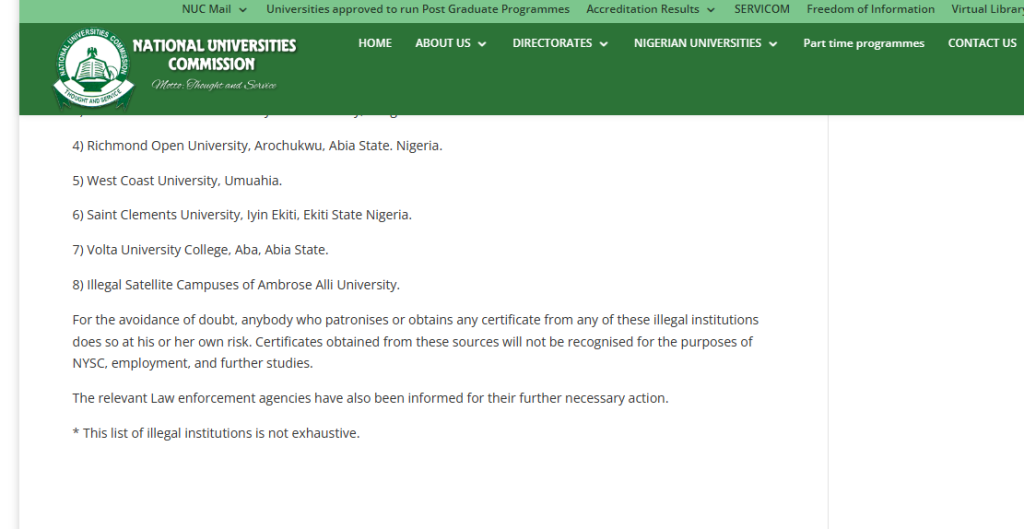Expand the DIRECTORATES dropdown arrow
1024x529 pixels.
pyautogui.click(x=604, y=44)
